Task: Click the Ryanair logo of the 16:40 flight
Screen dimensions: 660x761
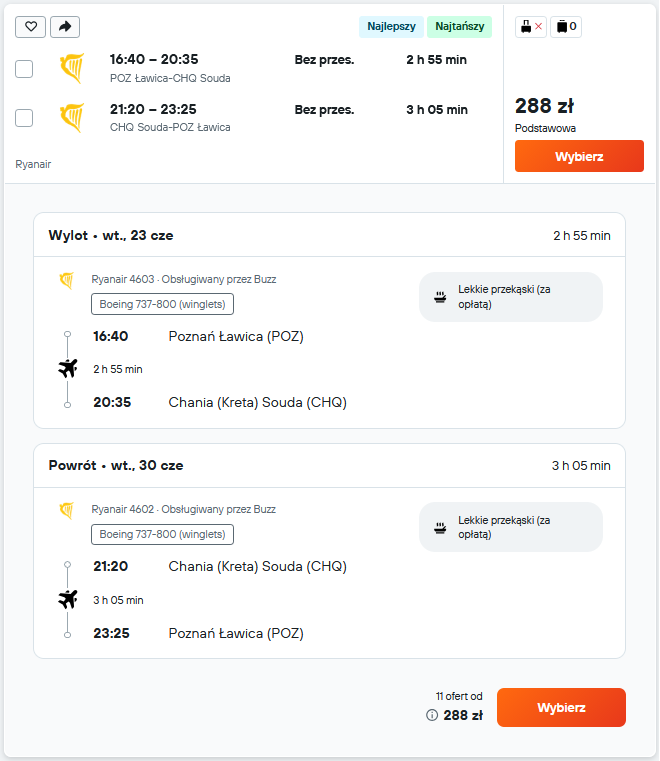Action: pyautogui.click(x=72, y=68)
